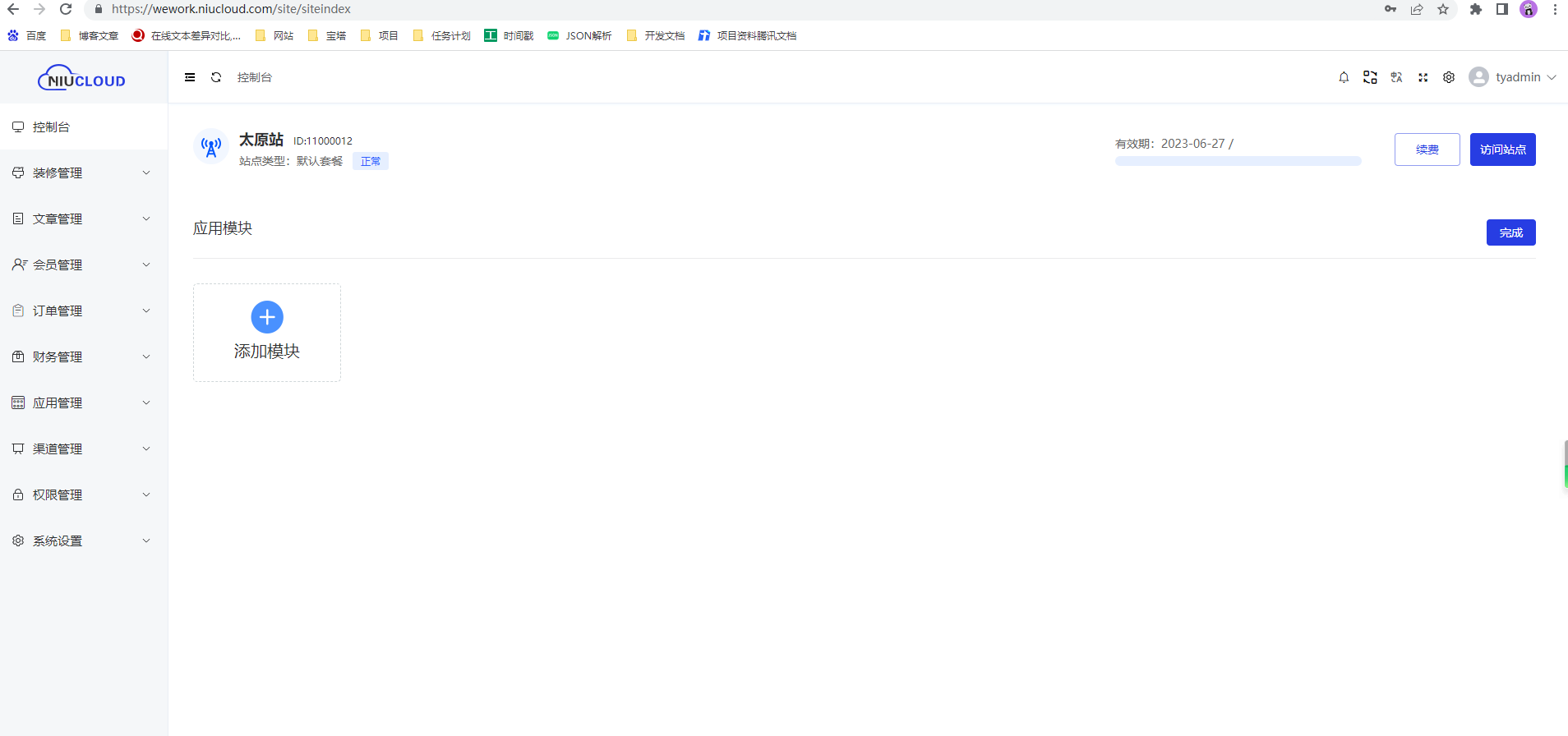Open 应用管理 in the sidebar
This screenshot has width=1568, height=736.
pos(82,403)
